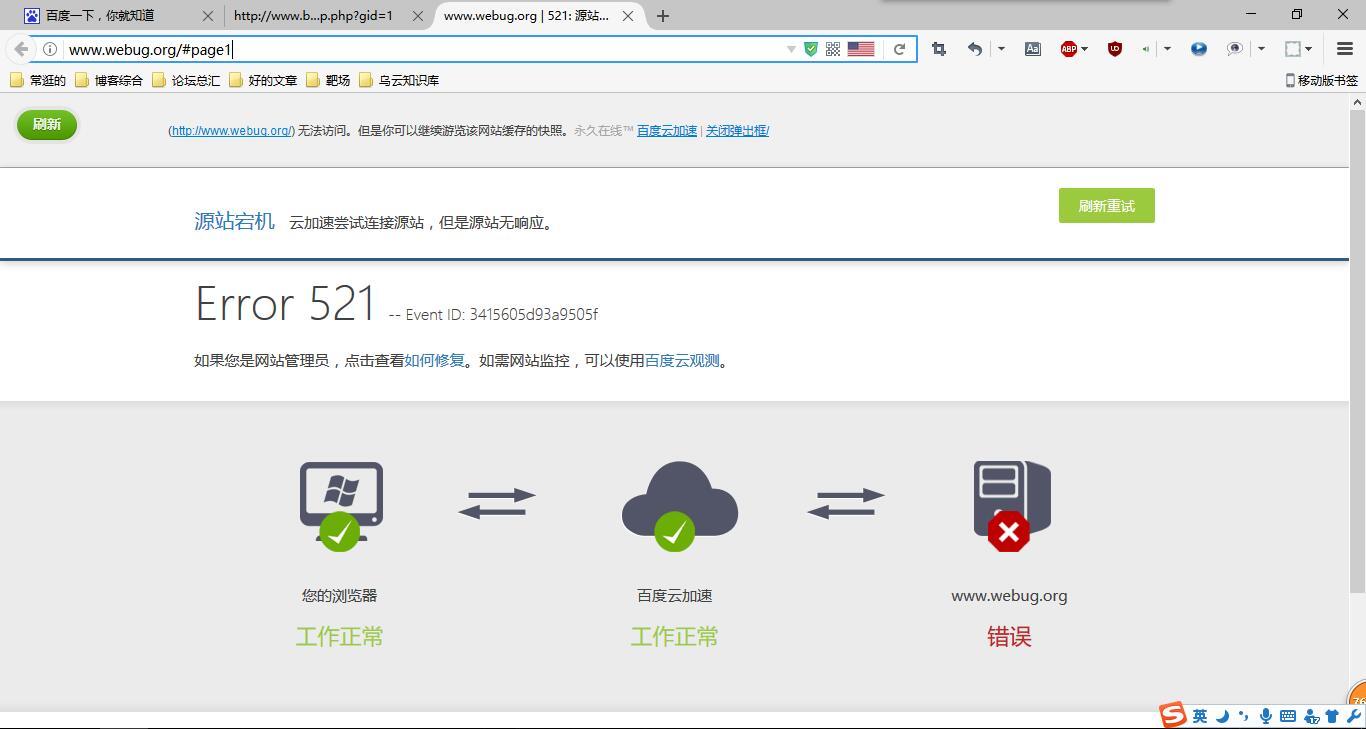Toggle Chinese punctuation in Sogou bar
Image resolution: width=1366 pixels, height=729 pixels.
[1243, 716]
